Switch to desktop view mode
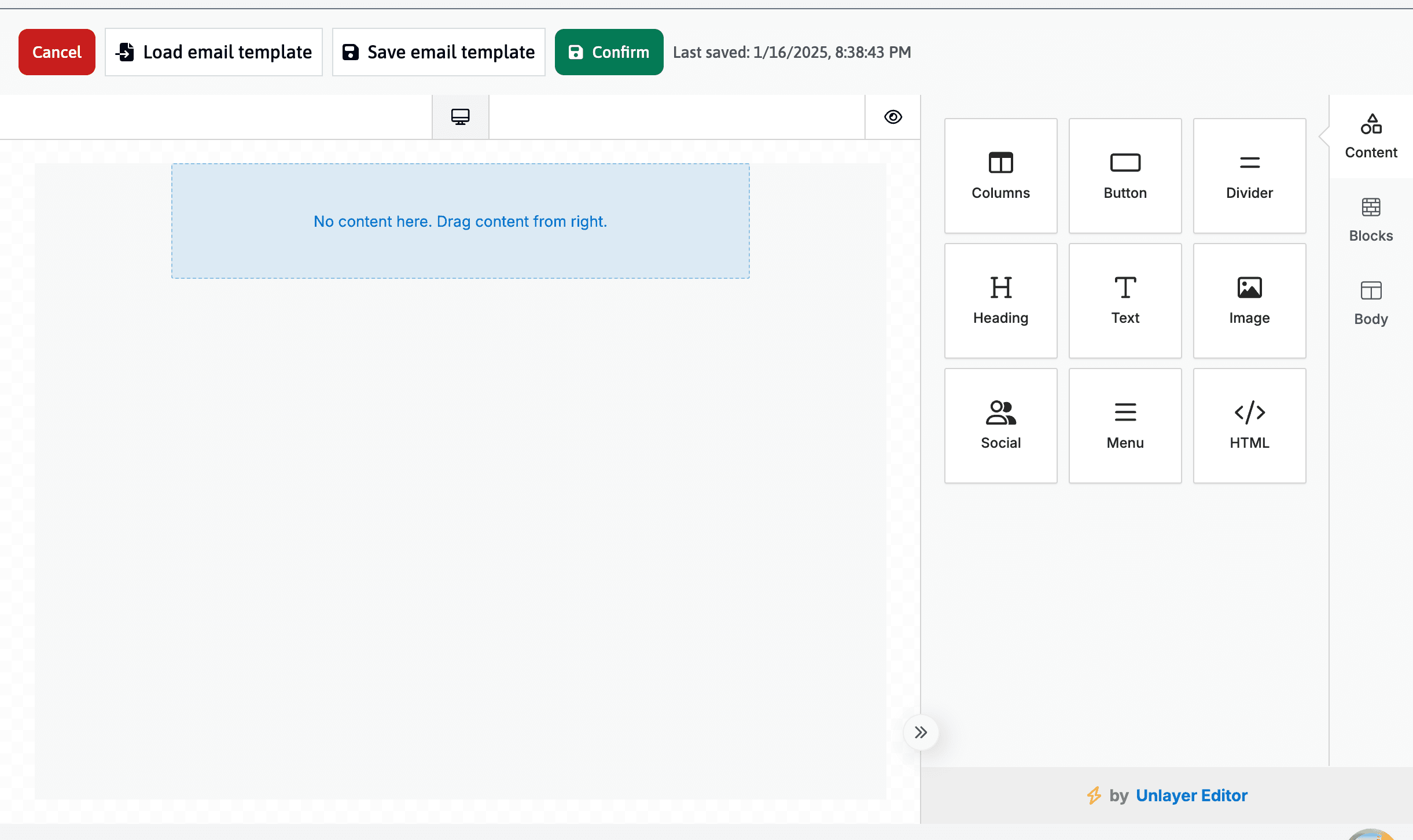Screen dimensions: 1413x840 click(x=460, y=117)
